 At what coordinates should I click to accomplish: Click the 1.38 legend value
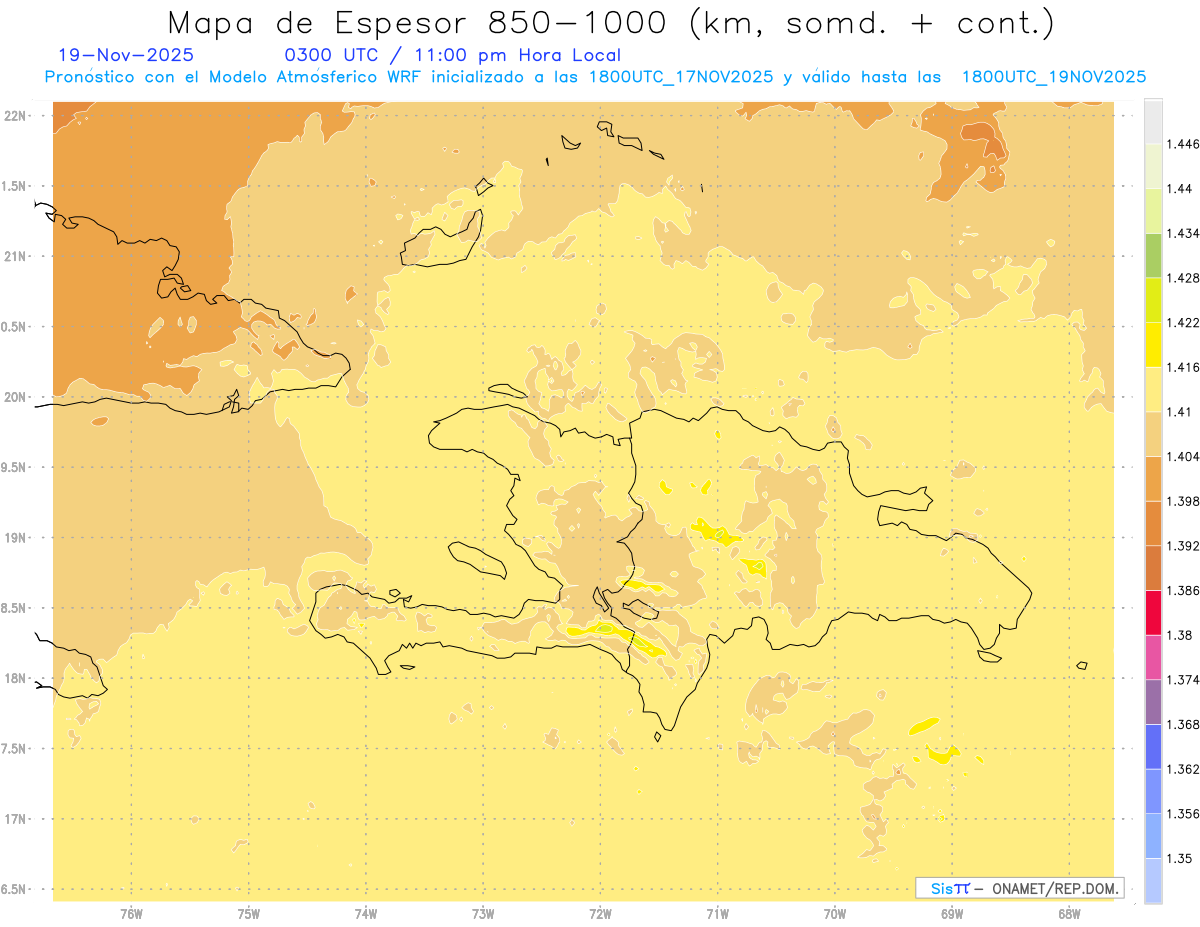[1180, 635]
